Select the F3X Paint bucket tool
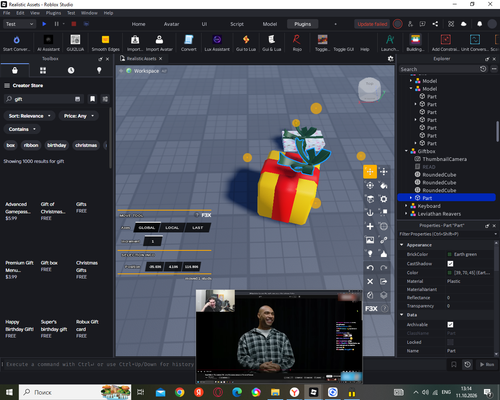500x400 pixels. pyautogui.click(x=384, y=185)
